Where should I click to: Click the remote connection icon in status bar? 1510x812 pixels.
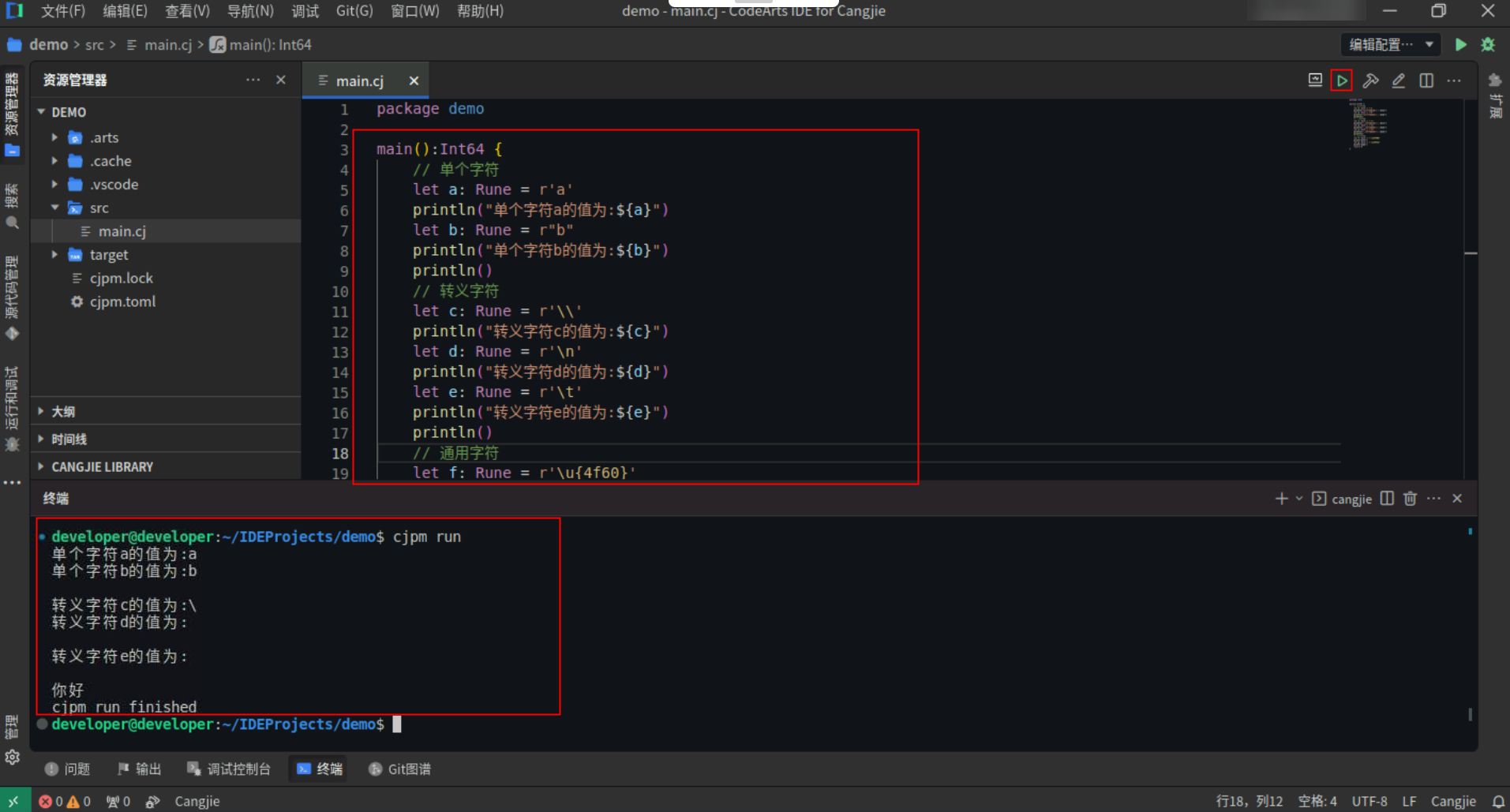[14, 800]
